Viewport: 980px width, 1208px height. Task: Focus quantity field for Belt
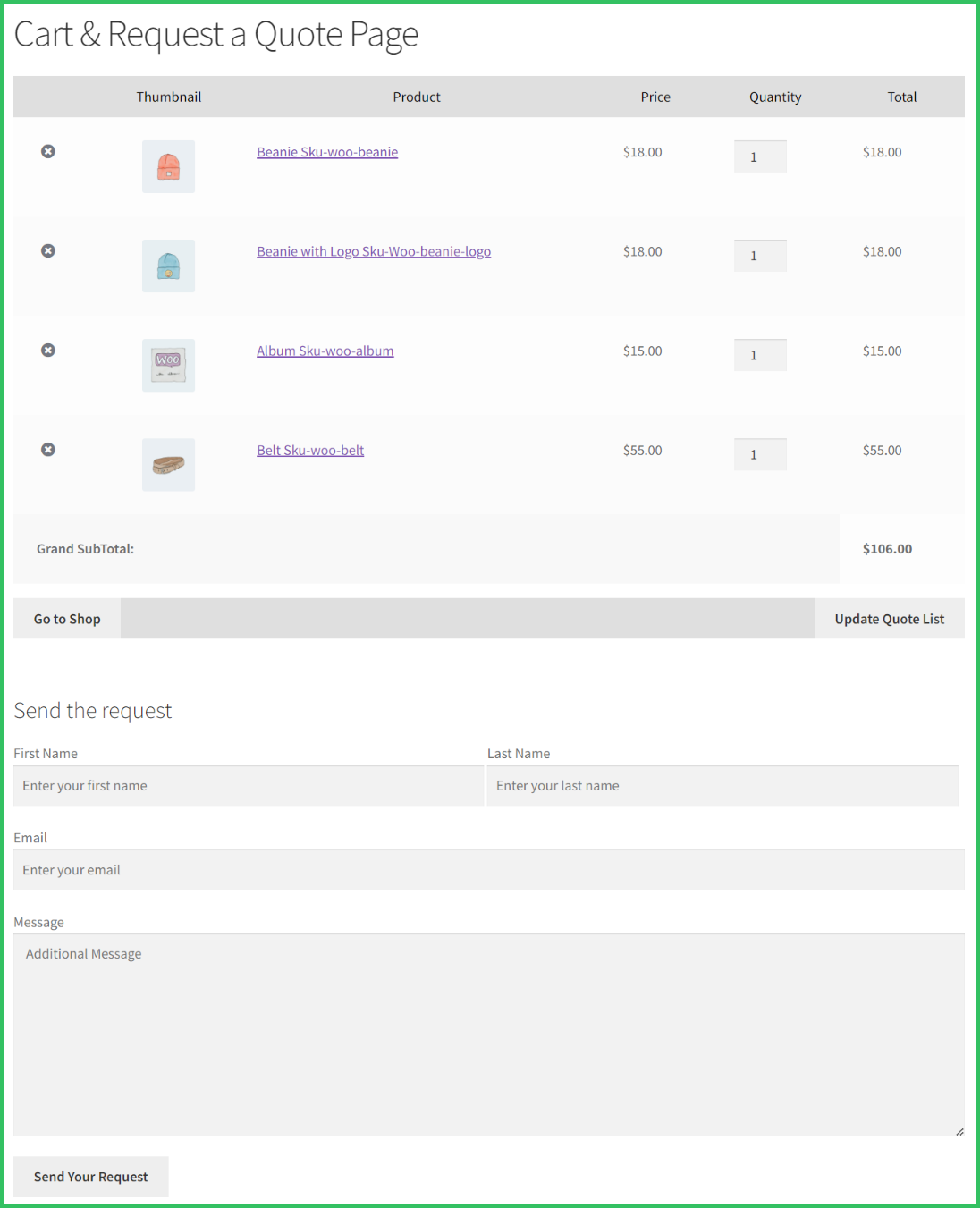point(760,454)
